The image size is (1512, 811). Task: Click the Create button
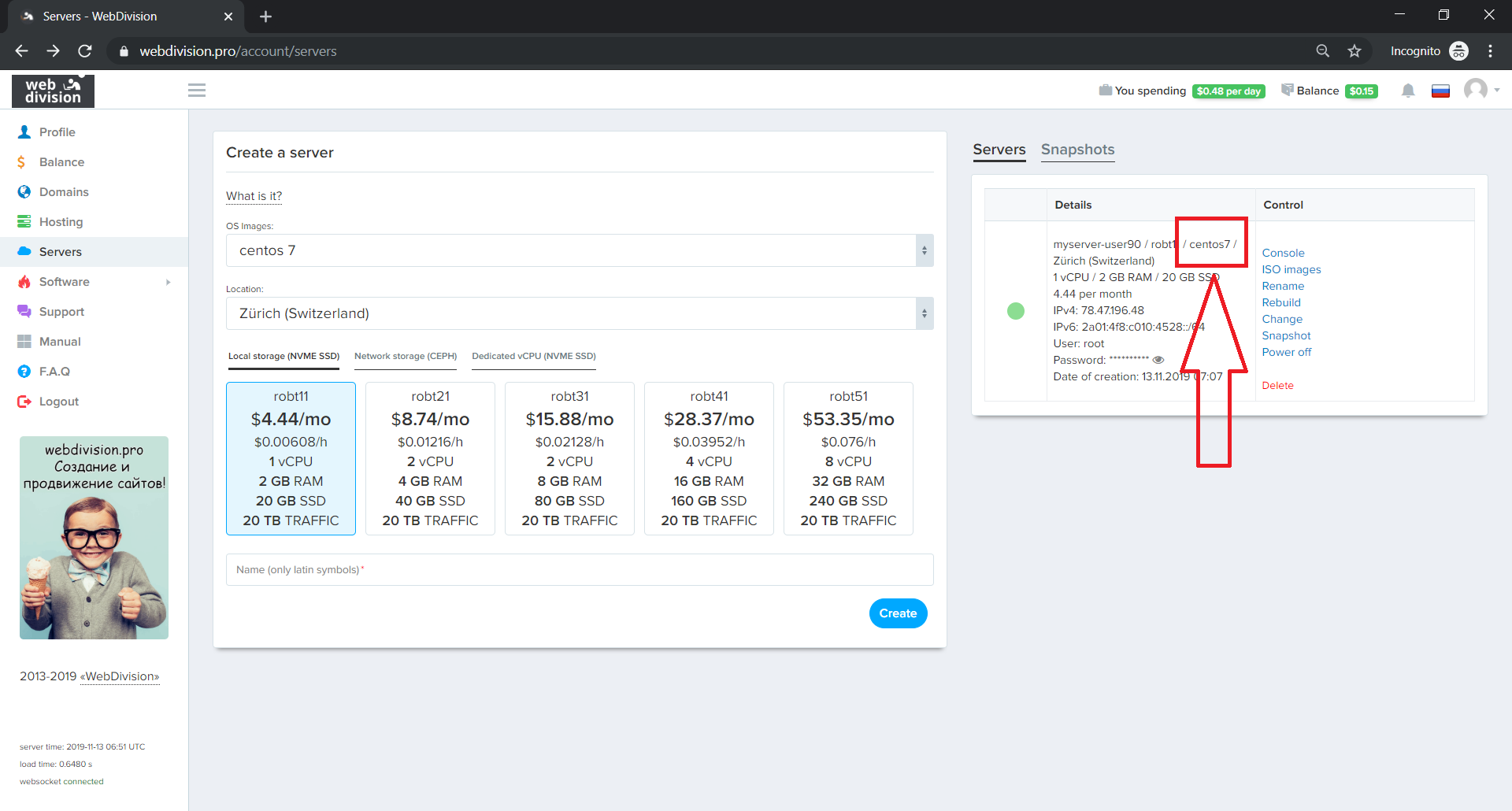[x=898, y=613]
